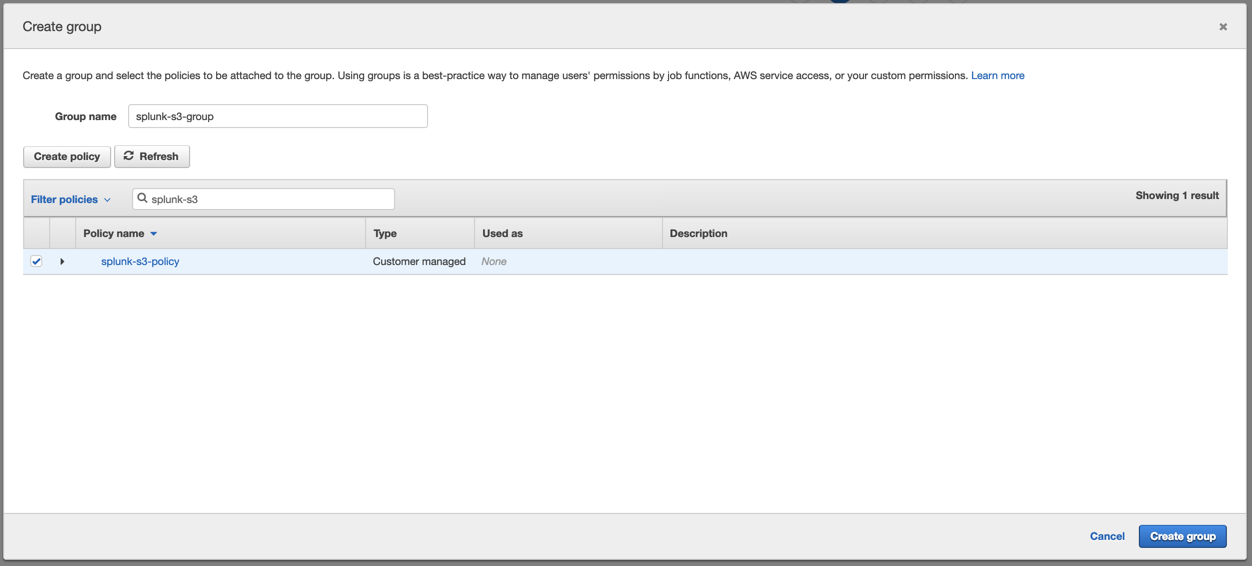
Task: Sort by Policy name column
Action: click(120, 233)
